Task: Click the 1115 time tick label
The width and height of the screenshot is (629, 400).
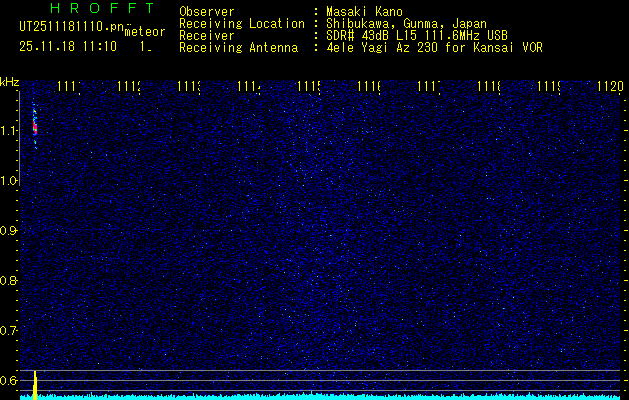Action: [308, 86]
